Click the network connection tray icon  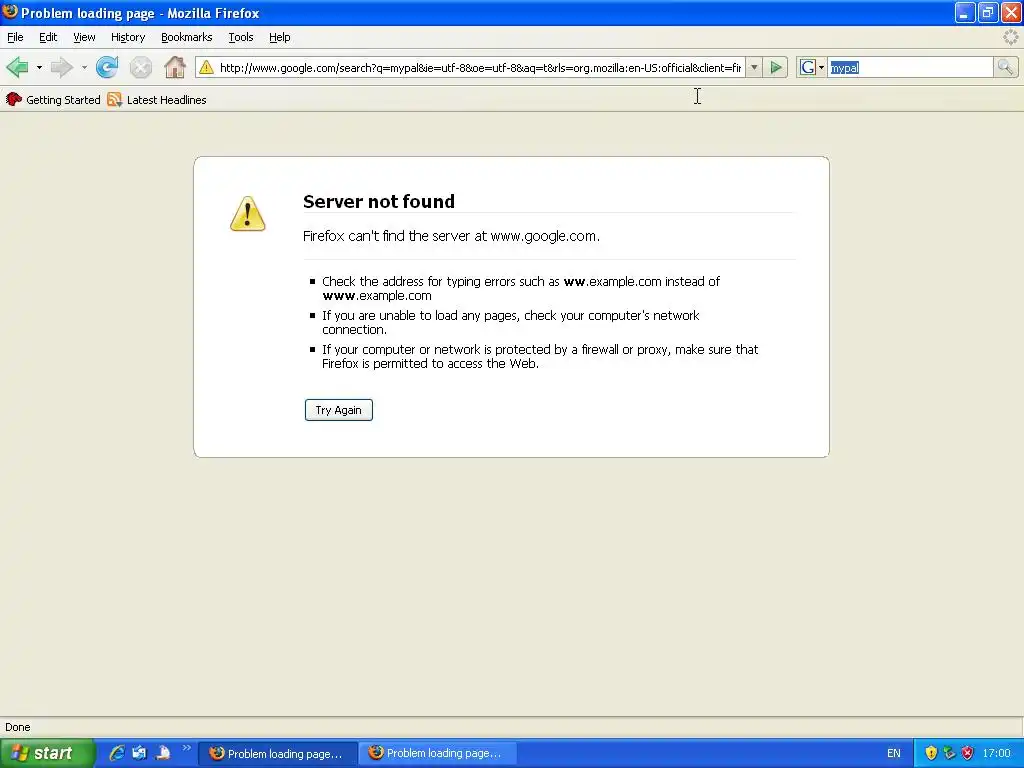tap(949, 753)
